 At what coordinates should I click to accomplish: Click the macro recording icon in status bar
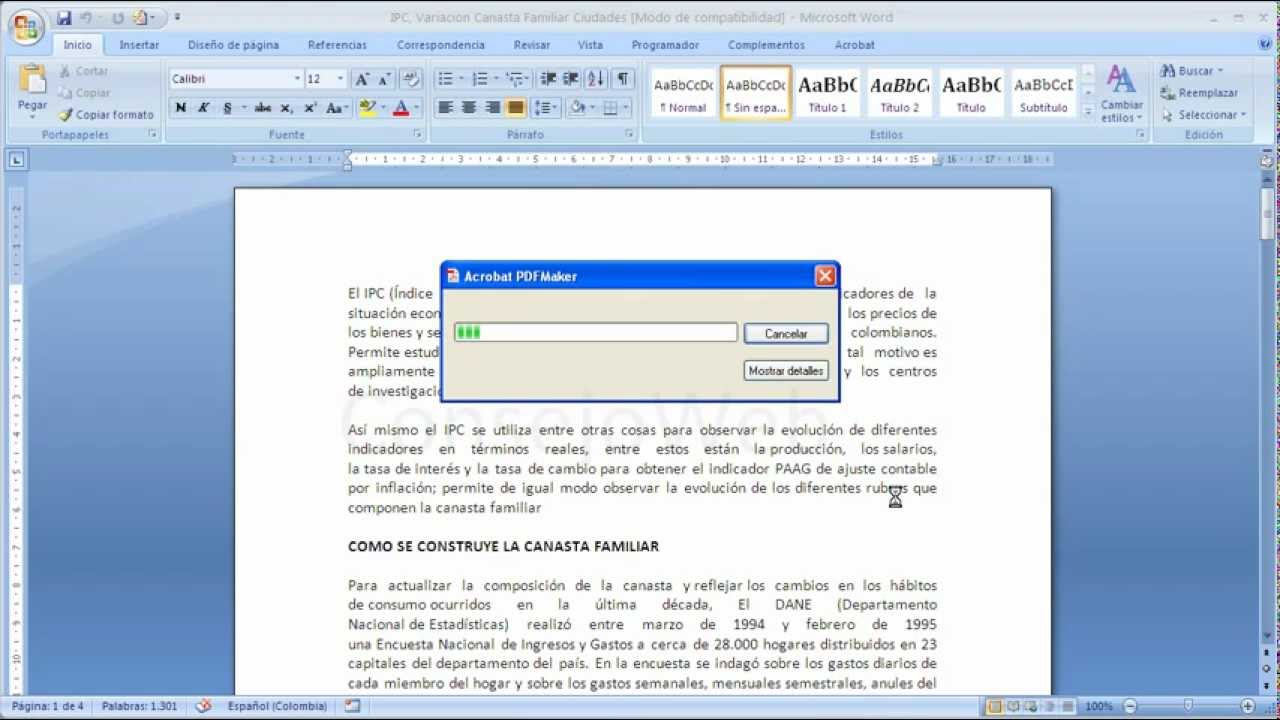(352, 706)
